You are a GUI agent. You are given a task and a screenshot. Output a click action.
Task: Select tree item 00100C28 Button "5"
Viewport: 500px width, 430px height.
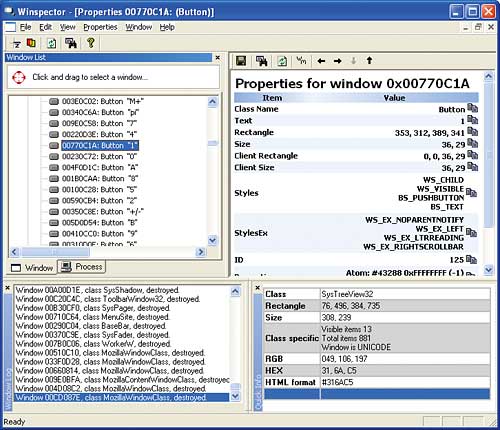tap(99, 189)
